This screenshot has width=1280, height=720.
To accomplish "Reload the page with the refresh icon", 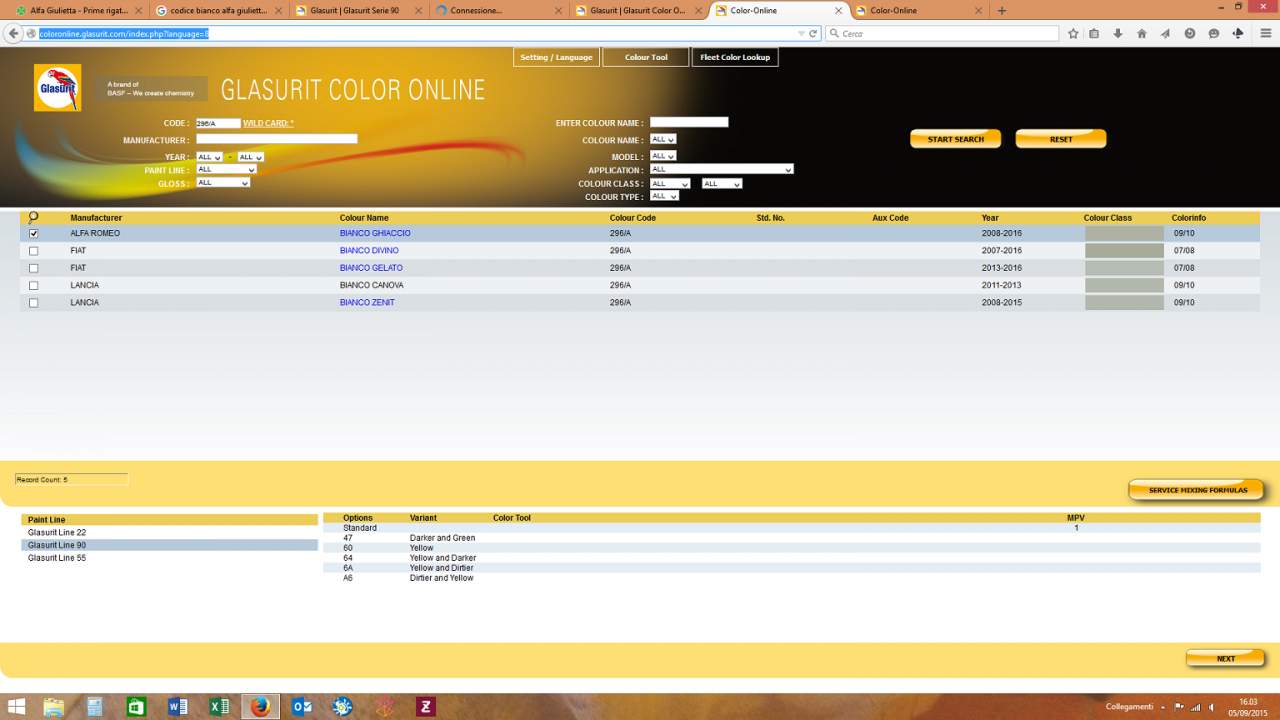I will [813, 33].
